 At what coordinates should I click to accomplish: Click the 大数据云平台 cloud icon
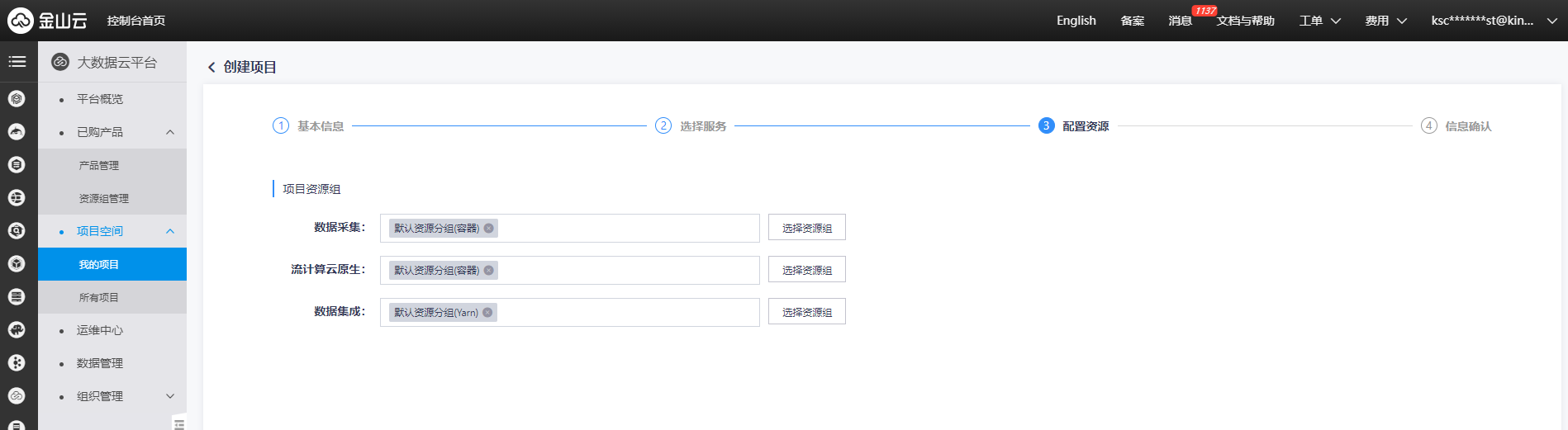pyautogui.click(x=60, y=62)
